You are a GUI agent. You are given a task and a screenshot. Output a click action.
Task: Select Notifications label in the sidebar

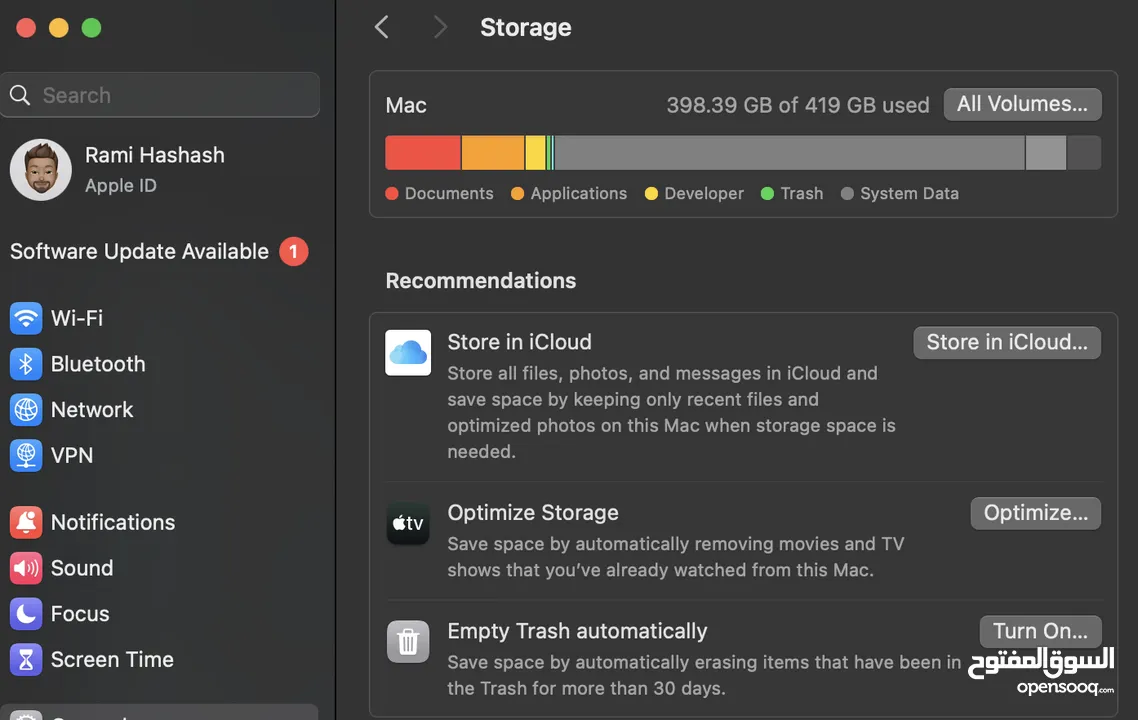point(113,523)
